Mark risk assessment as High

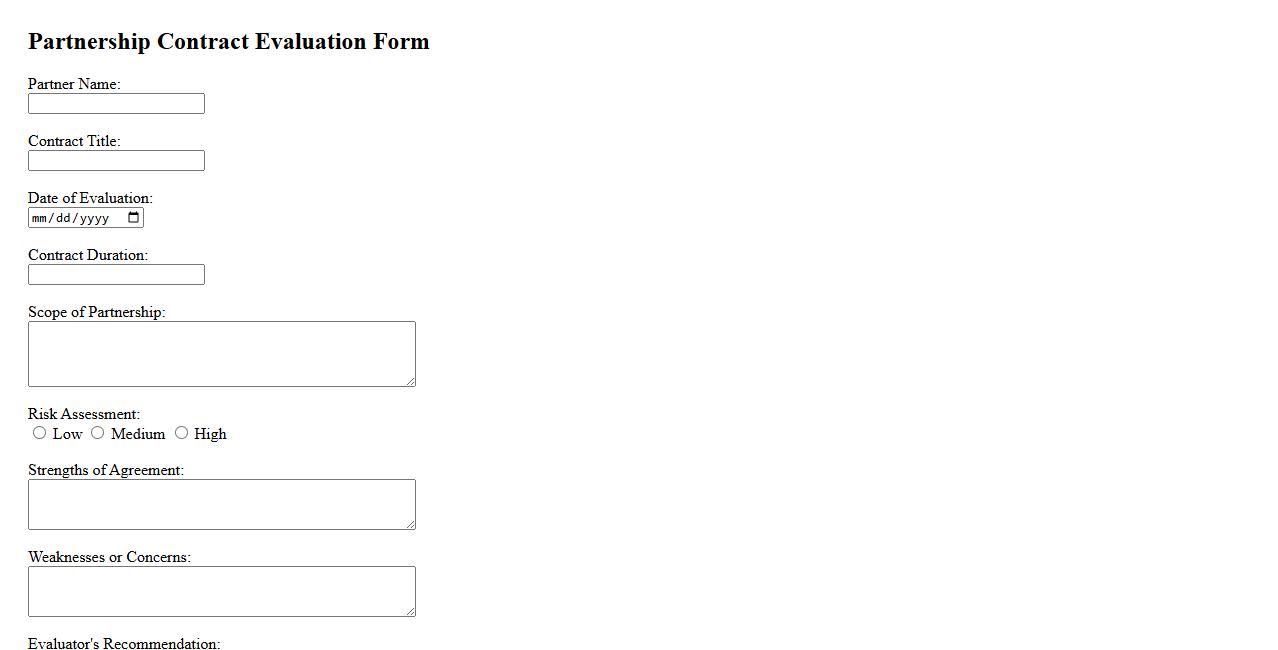click(181, 433)
